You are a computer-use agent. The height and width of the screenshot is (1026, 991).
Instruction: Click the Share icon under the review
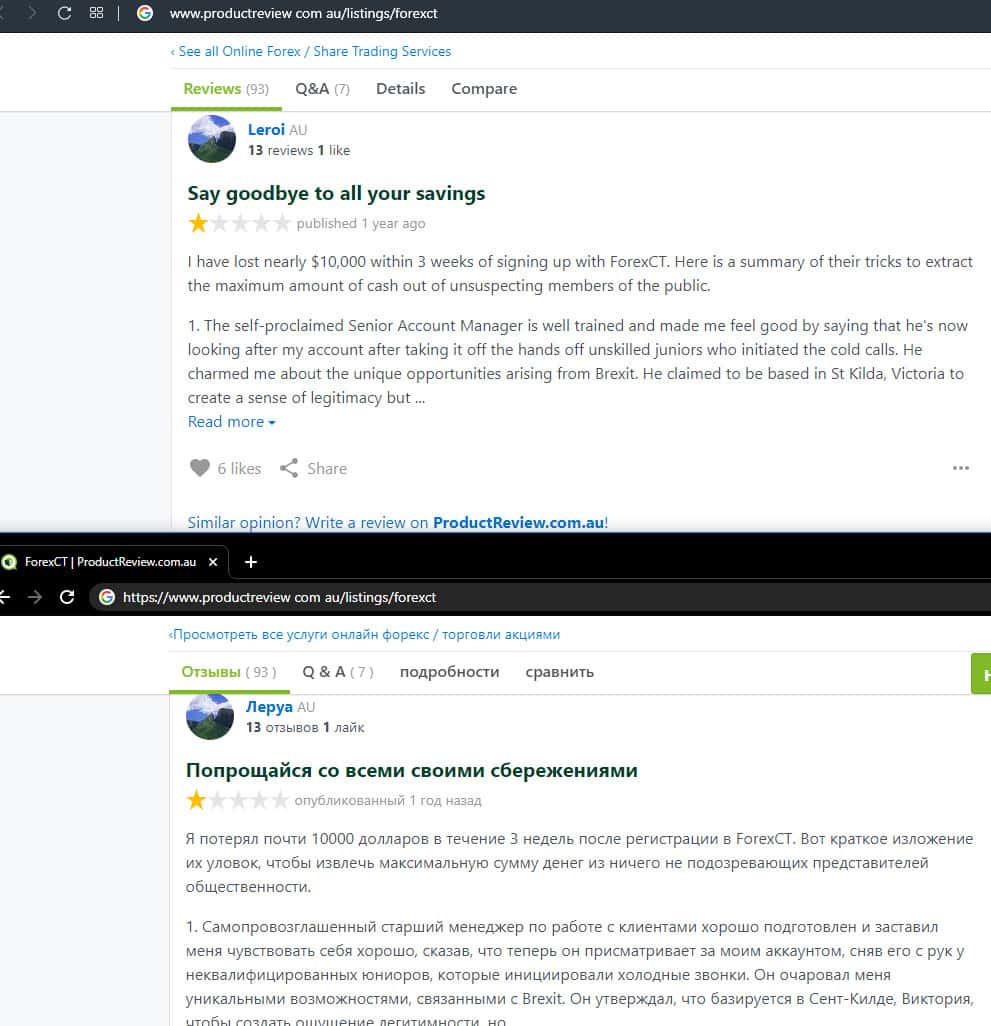pos(288,468)
